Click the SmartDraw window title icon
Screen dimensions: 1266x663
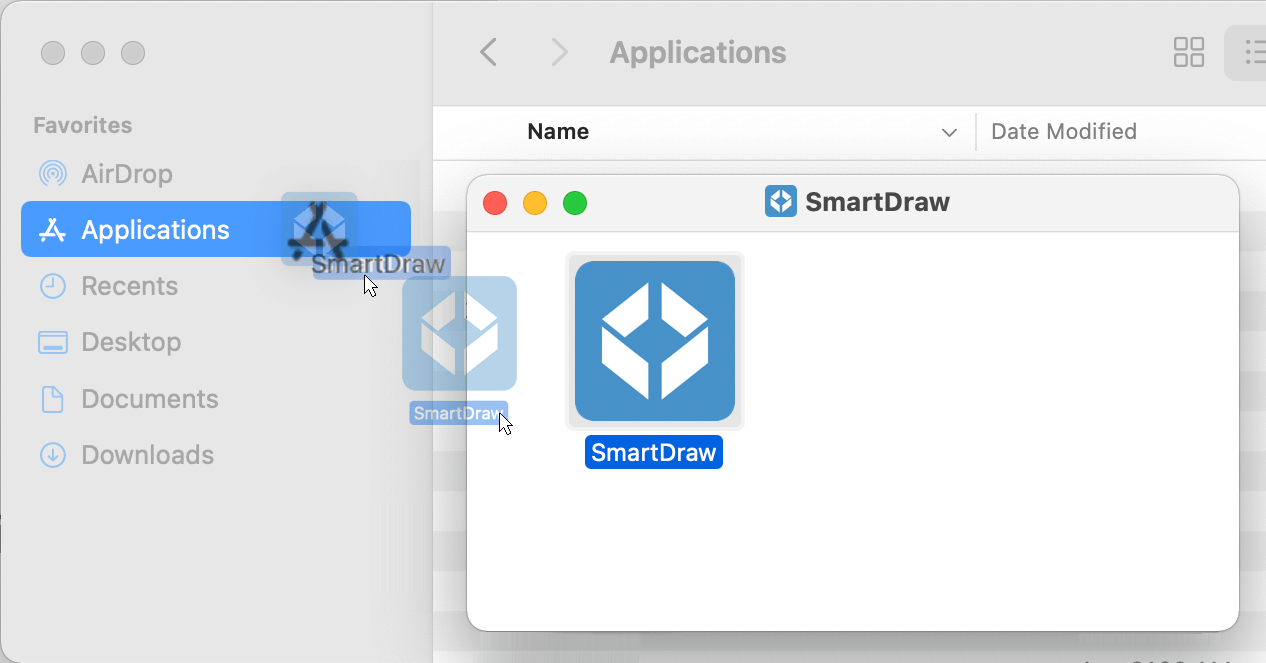pyautogui.click(x=781, y=201)
